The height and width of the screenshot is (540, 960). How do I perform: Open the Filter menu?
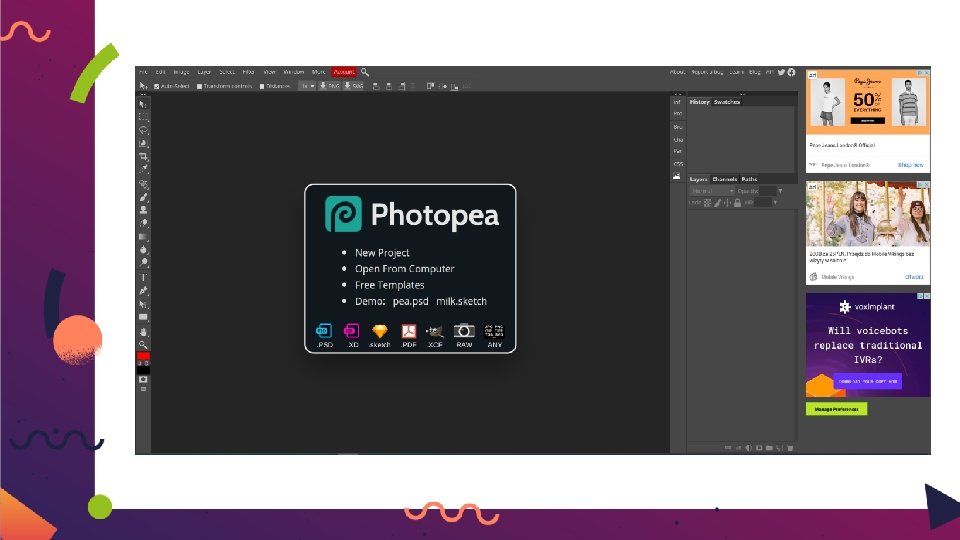pos(248,72)
